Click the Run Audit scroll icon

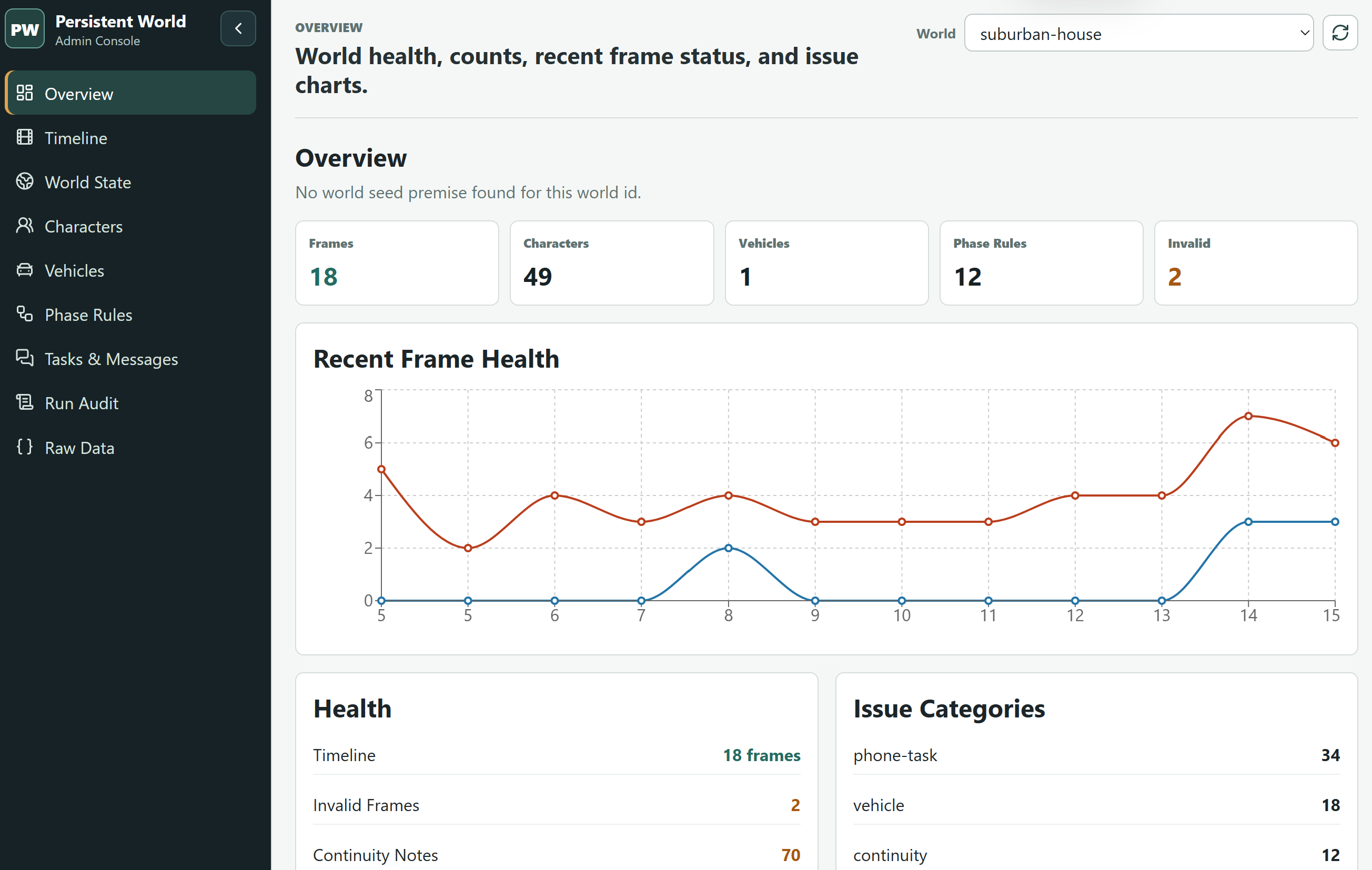(x=25, y=402)
